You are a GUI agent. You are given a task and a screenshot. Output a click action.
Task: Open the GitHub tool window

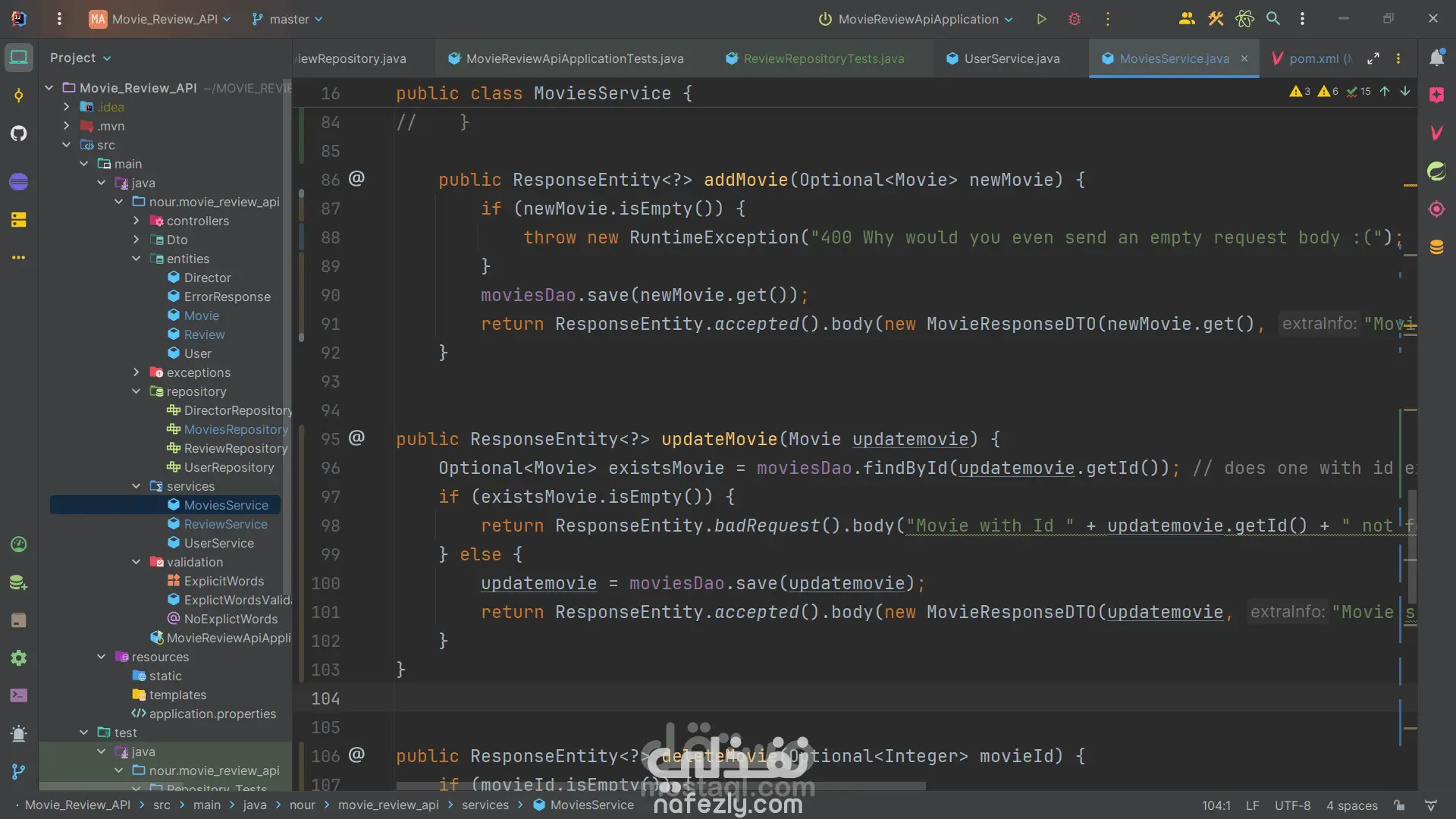point(19,134)
